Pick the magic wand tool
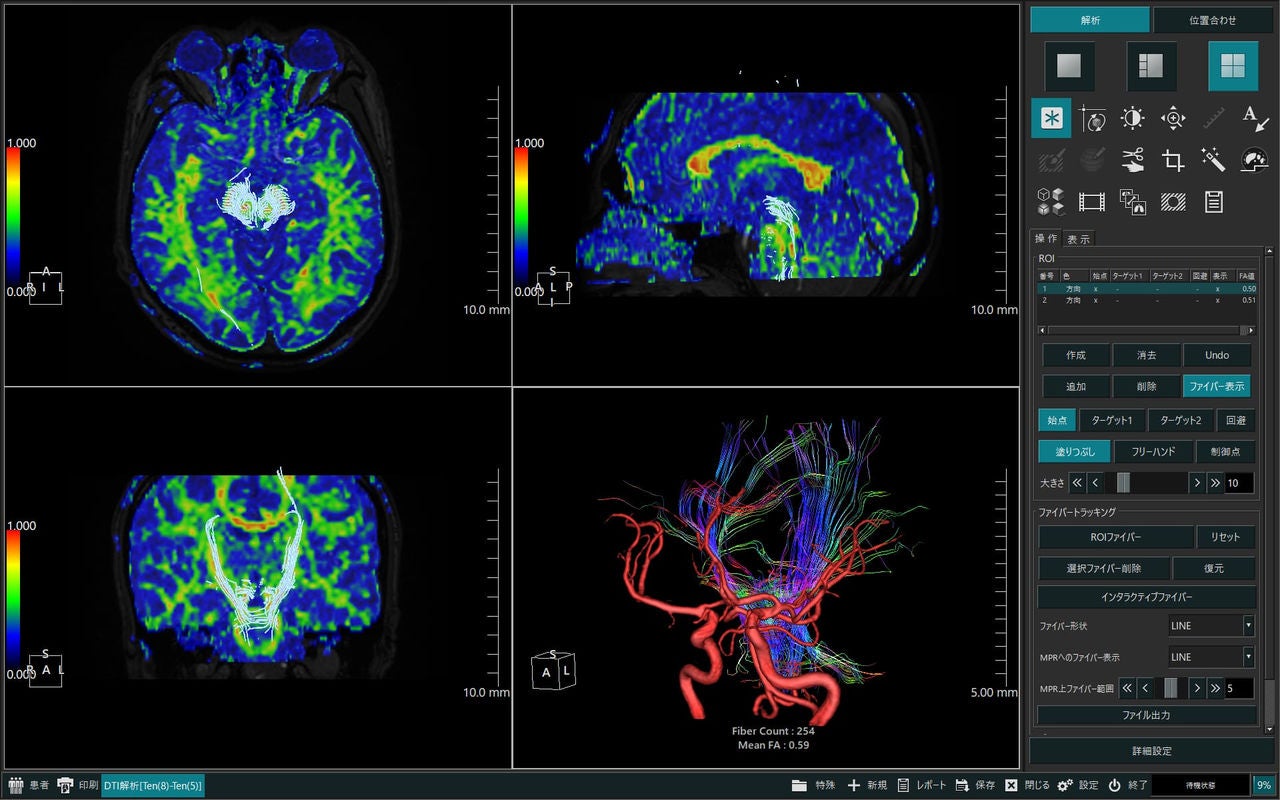This screenshot has height=800, width=1280. pos(1213,159)
